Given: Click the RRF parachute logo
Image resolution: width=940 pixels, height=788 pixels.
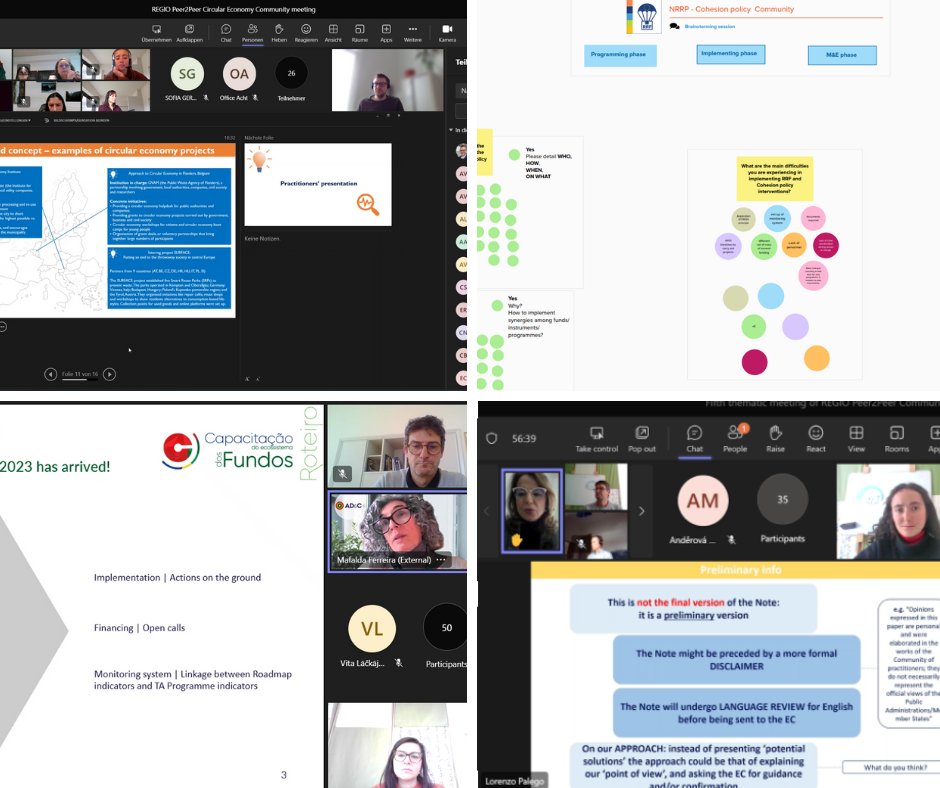Looking at the screenshot, I should tap(646, 16).
